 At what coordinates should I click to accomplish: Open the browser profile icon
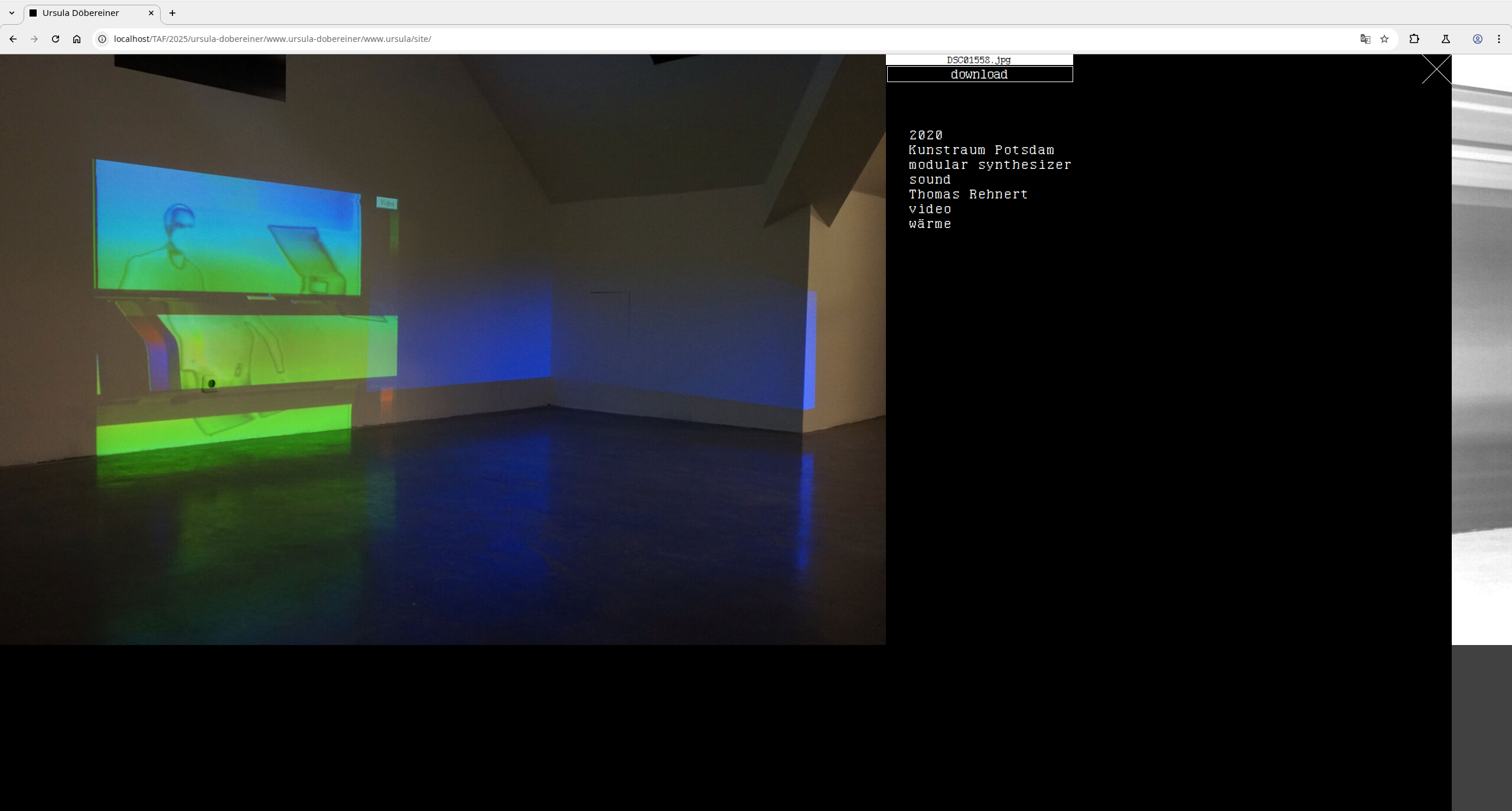coord(1477,39)
